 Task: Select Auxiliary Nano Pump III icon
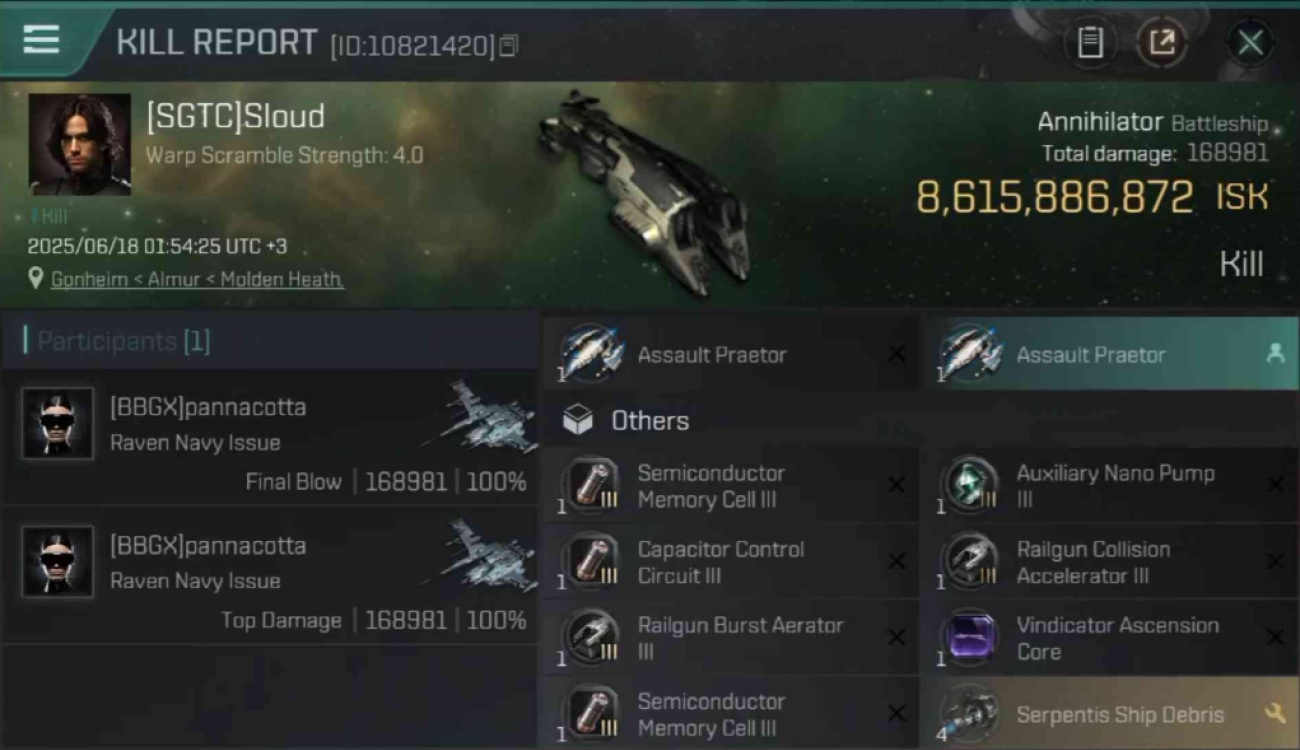coord(970,485)
